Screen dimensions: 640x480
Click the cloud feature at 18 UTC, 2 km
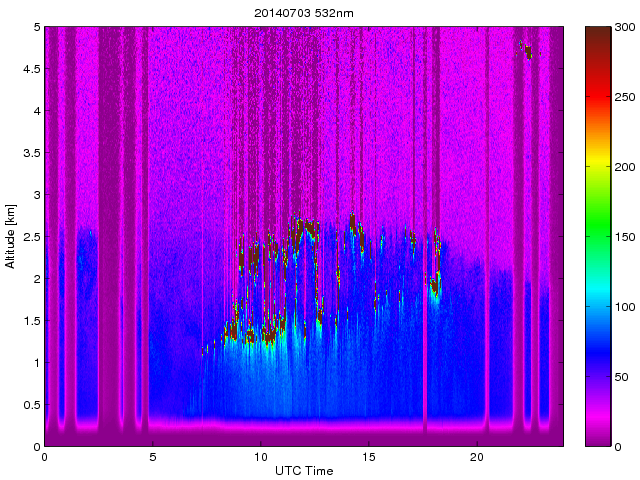[x=435, y=286]
